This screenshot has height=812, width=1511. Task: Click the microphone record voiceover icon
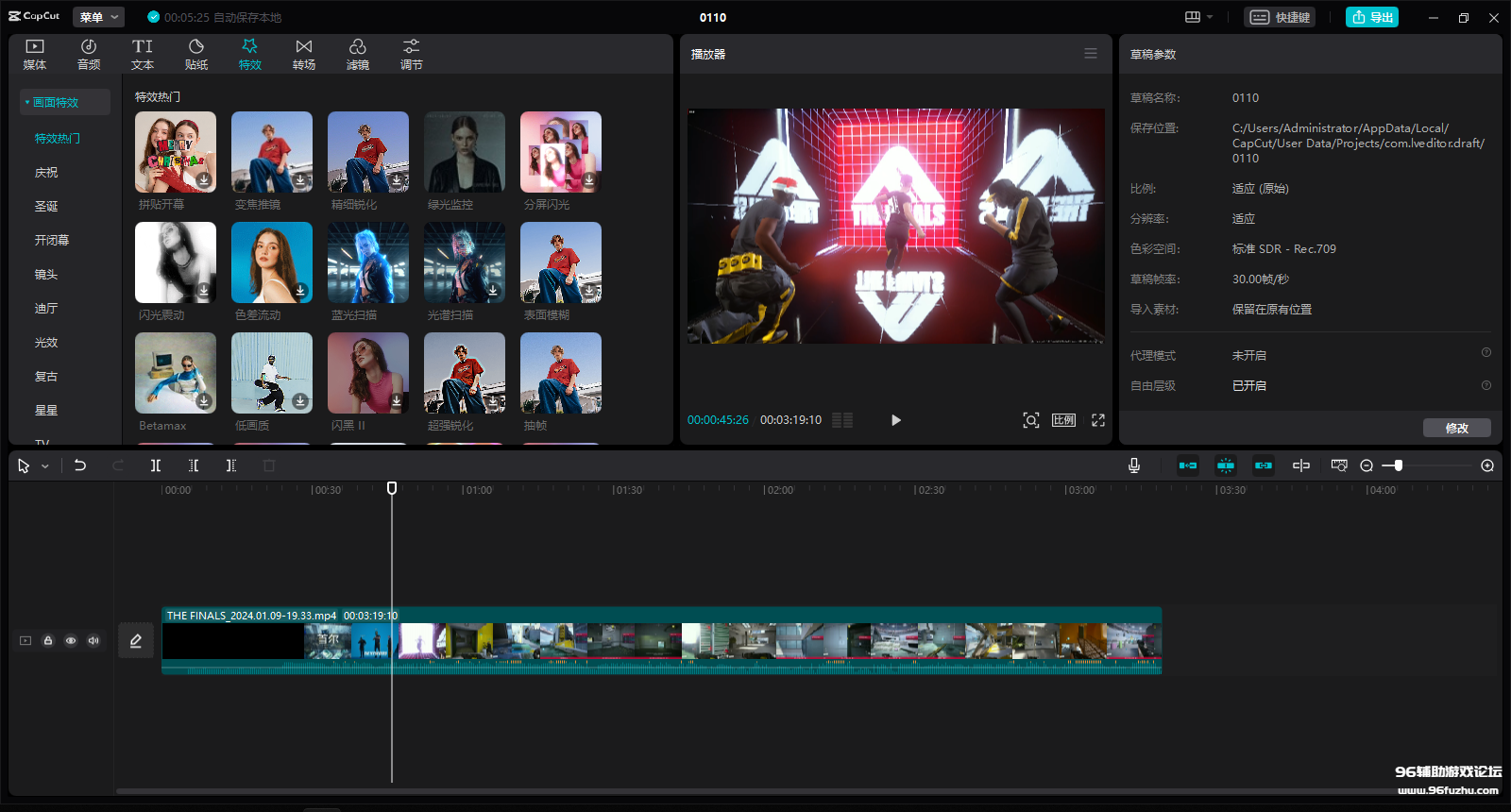pyautogui.click(x=1134, y=465)
